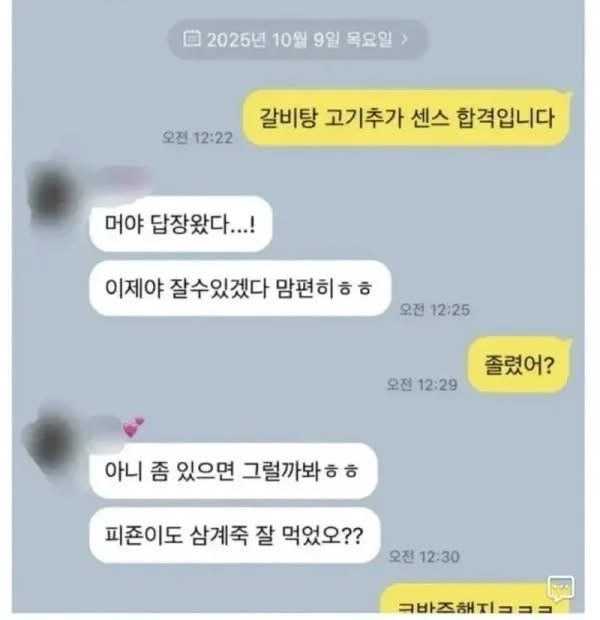Select the 피존이도 삼계죽 잘 먹었오?? bubble
This screenshot has width=600, height=620.
point(235,535)
